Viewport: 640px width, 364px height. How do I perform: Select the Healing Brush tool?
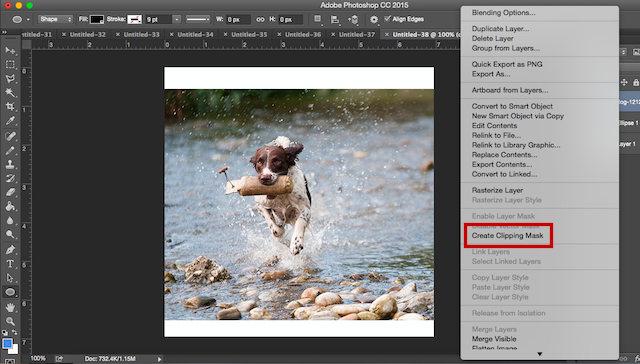click(10, 136)
